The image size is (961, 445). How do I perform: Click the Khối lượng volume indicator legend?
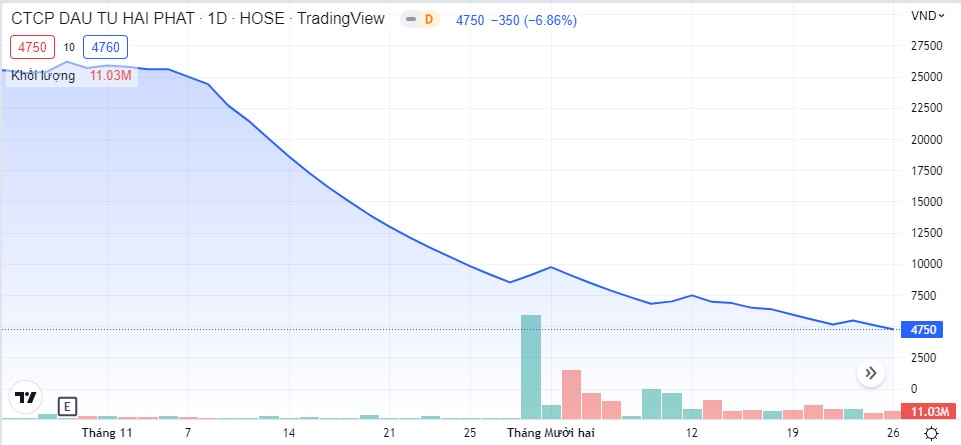coord(43,75)
